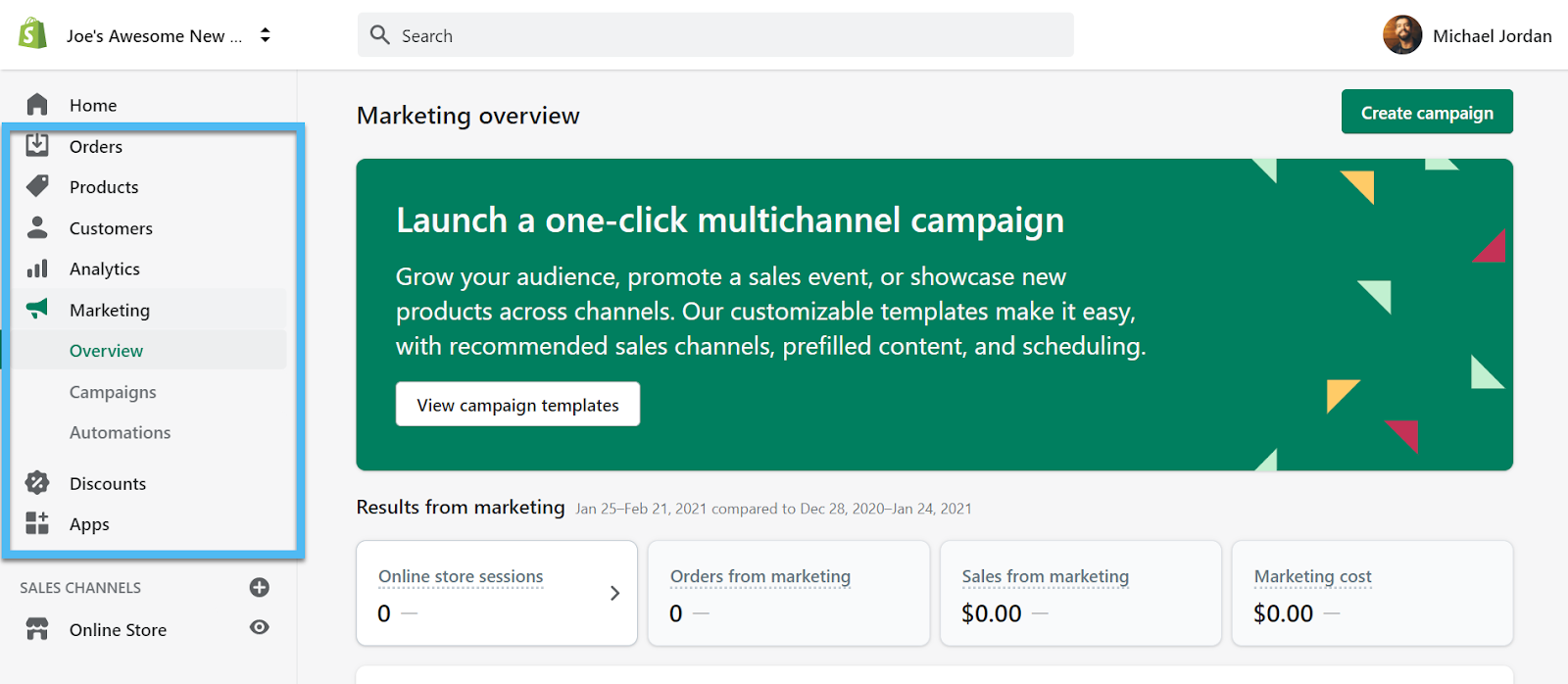This screenshot has width=1568, height=684.
Task: Click the Apps grid icon
Action: (37, 523)
